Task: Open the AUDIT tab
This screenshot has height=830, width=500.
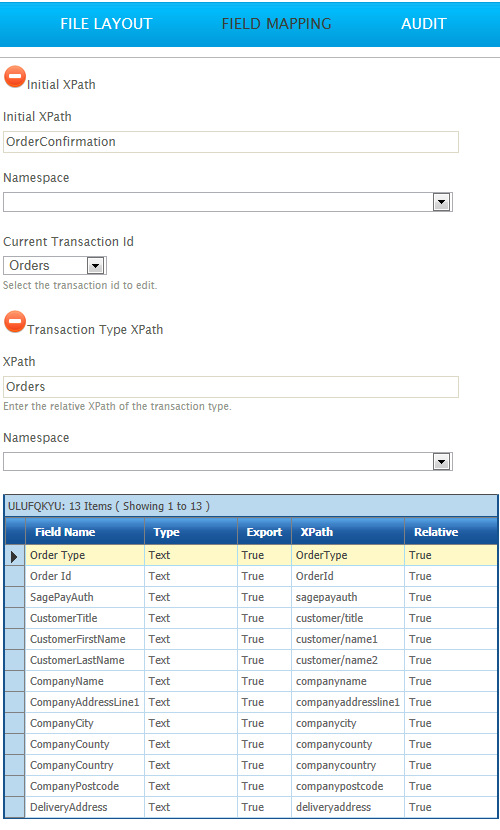Action: point(424,24)
